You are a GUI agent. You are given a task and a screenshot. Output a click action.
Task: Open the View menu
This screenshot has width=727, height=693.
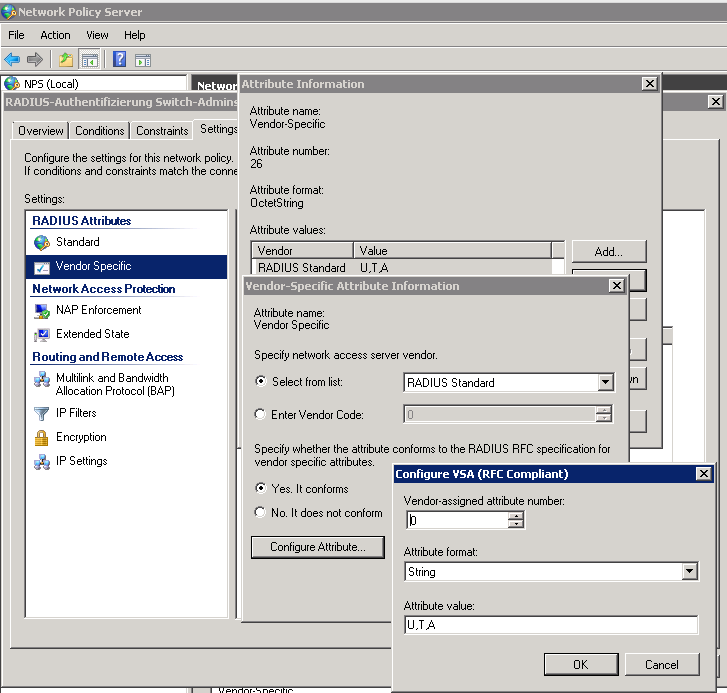(x=97, y=35)
